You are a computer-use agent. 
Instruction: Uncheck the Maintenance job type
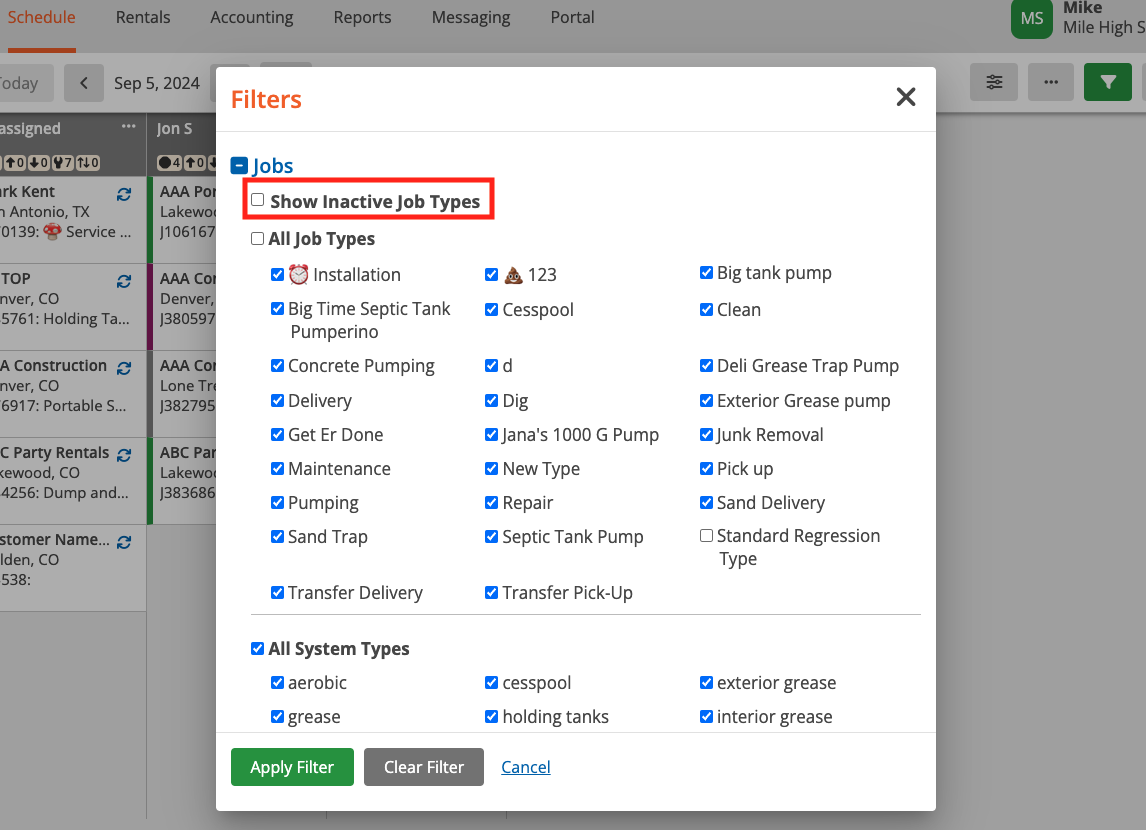277,468
